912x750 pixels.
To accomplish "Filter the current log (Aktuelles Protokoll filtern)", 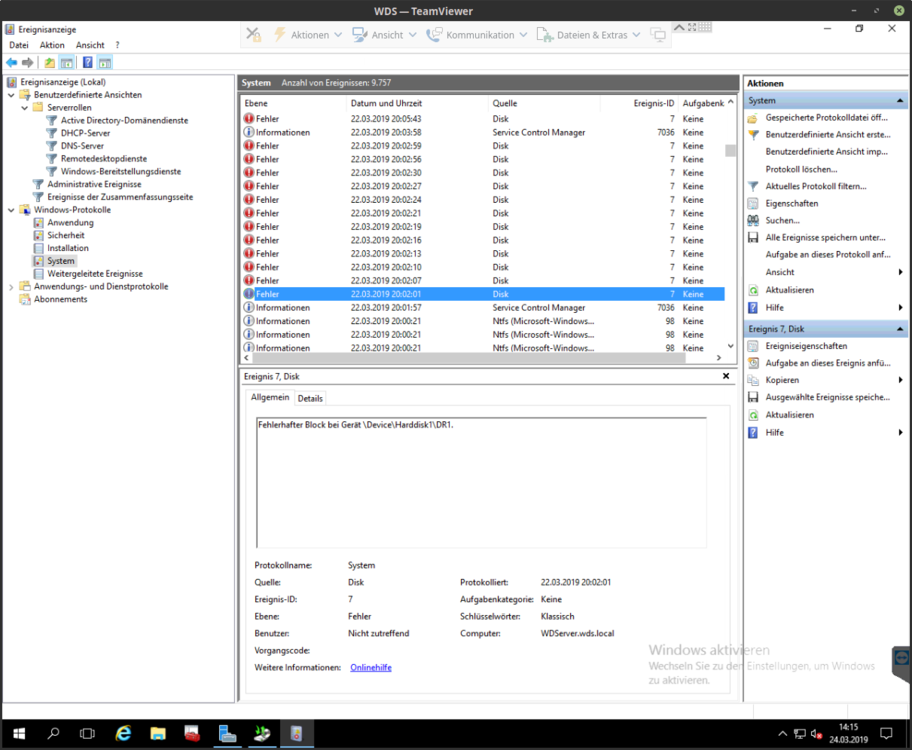I will click(815, 186).
